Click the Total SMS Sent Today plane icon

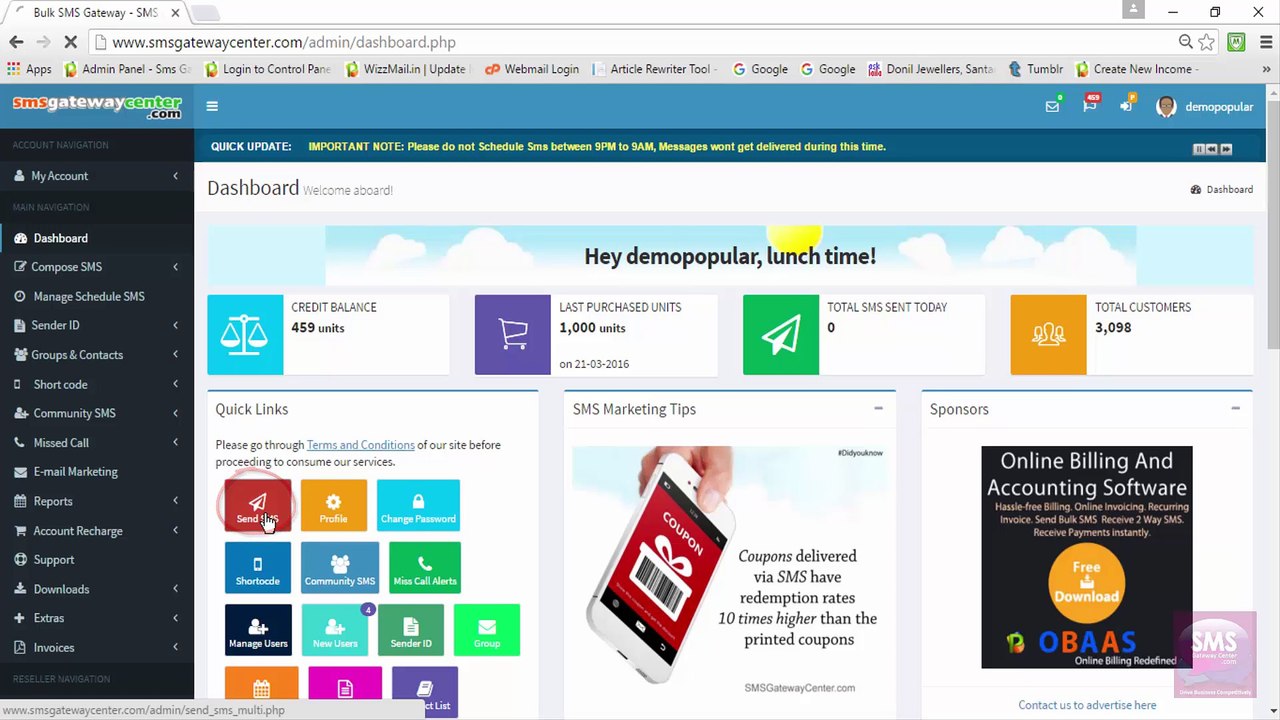pos(781,335)
